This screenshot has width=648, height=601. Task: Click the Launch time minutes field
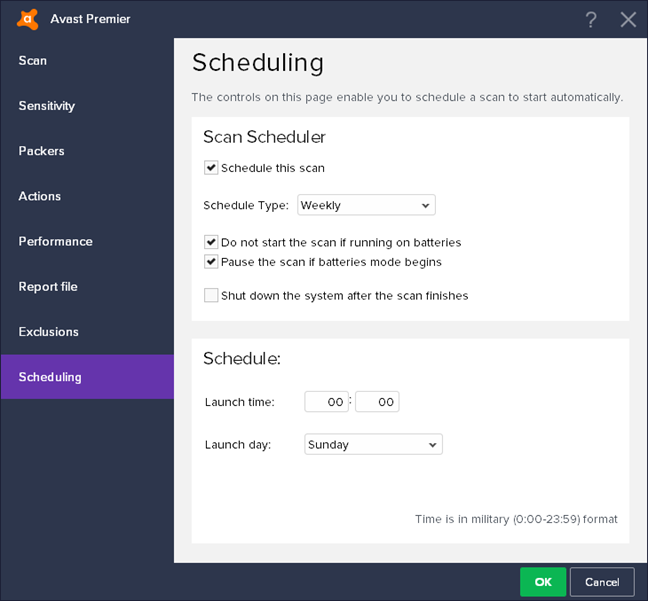377,402
